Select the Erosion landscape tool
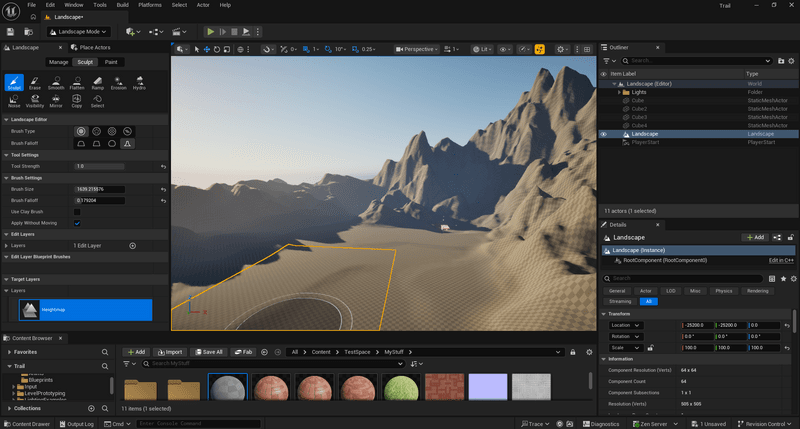Screen dimensions: 800x429 [x=118, y=83]
